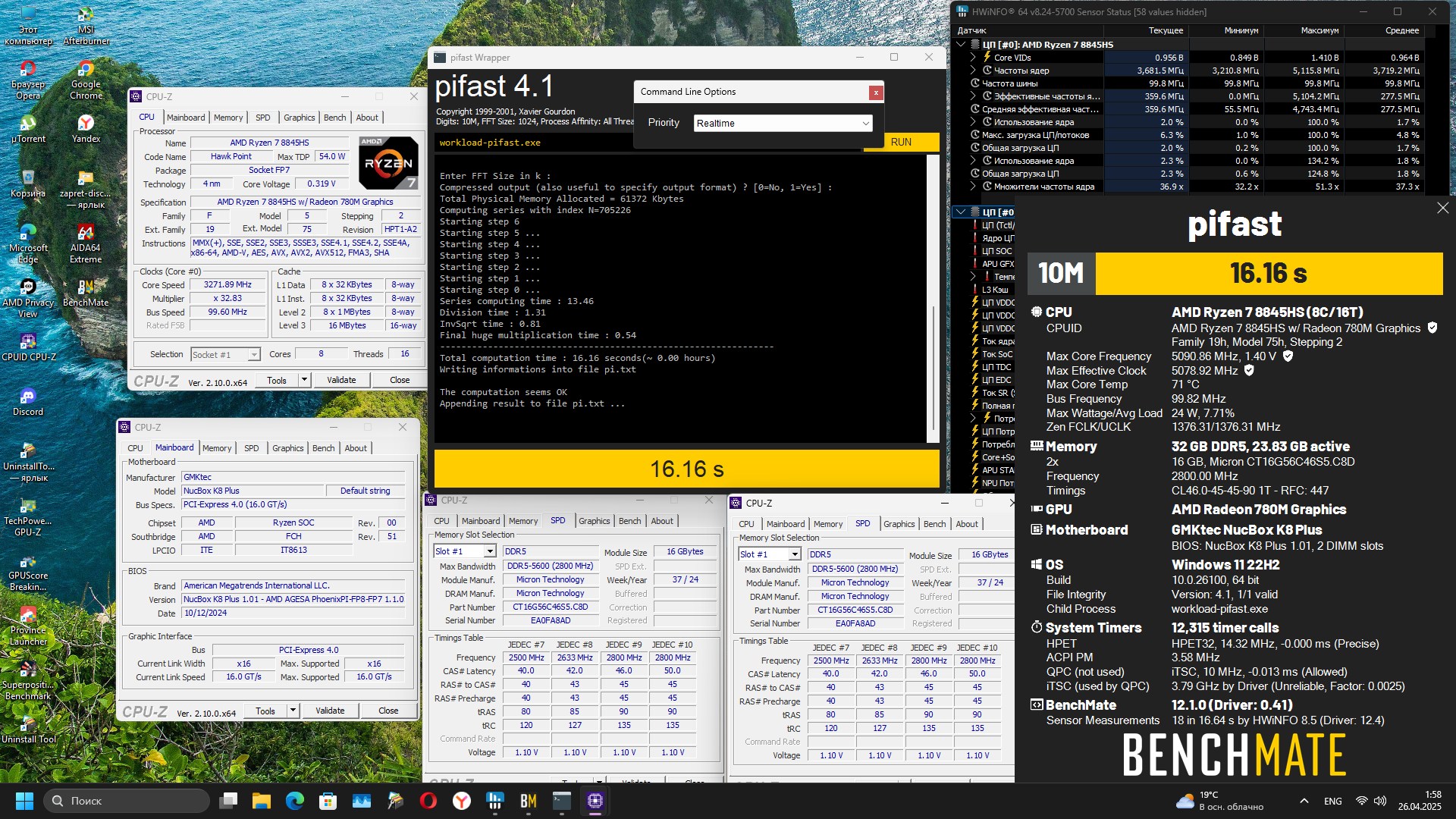Click Validate in the CPU-tab CPU-Z window

[x=341, y=380]
